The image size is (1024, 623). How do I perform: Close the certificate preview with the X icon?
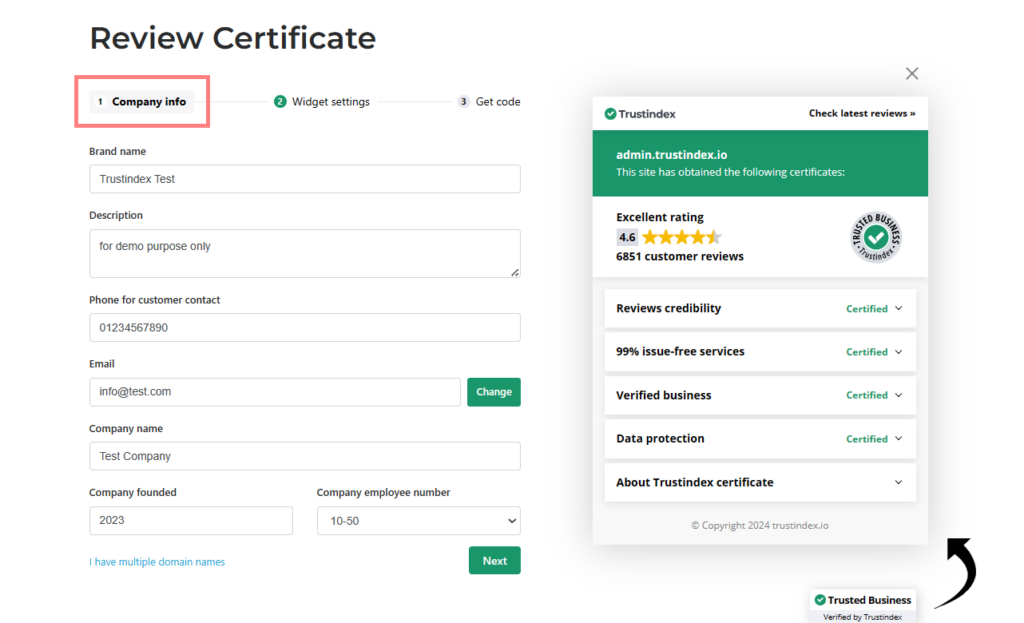tap(911, 73)
